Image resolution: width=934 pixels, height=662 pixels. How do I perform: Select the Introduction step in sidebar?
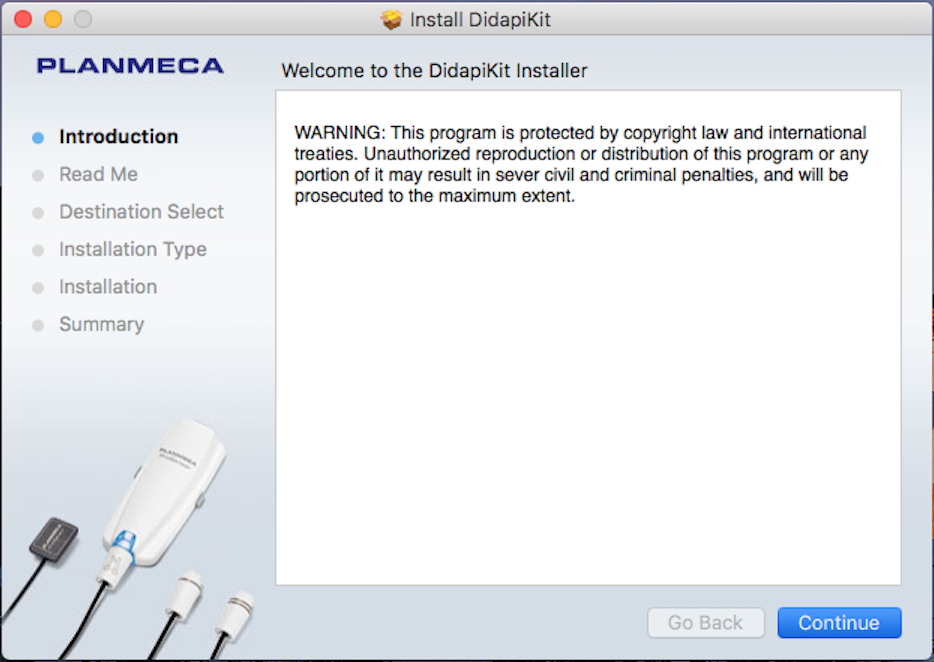coord(118,137)
